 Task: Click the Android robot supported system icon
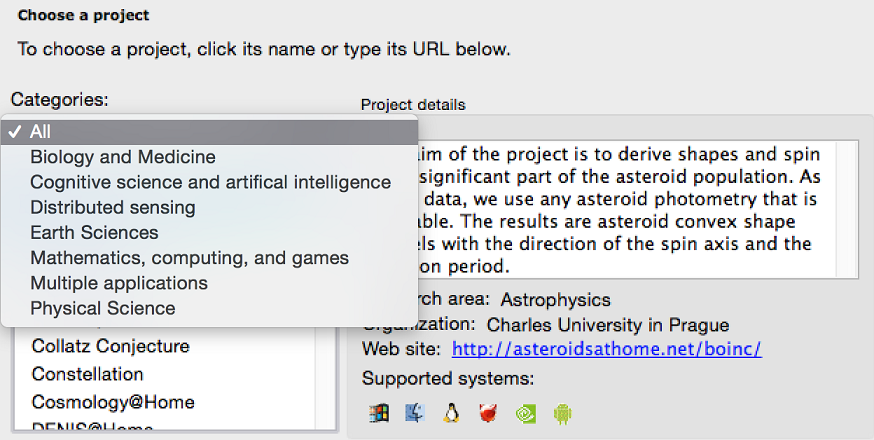click(561, 412)
